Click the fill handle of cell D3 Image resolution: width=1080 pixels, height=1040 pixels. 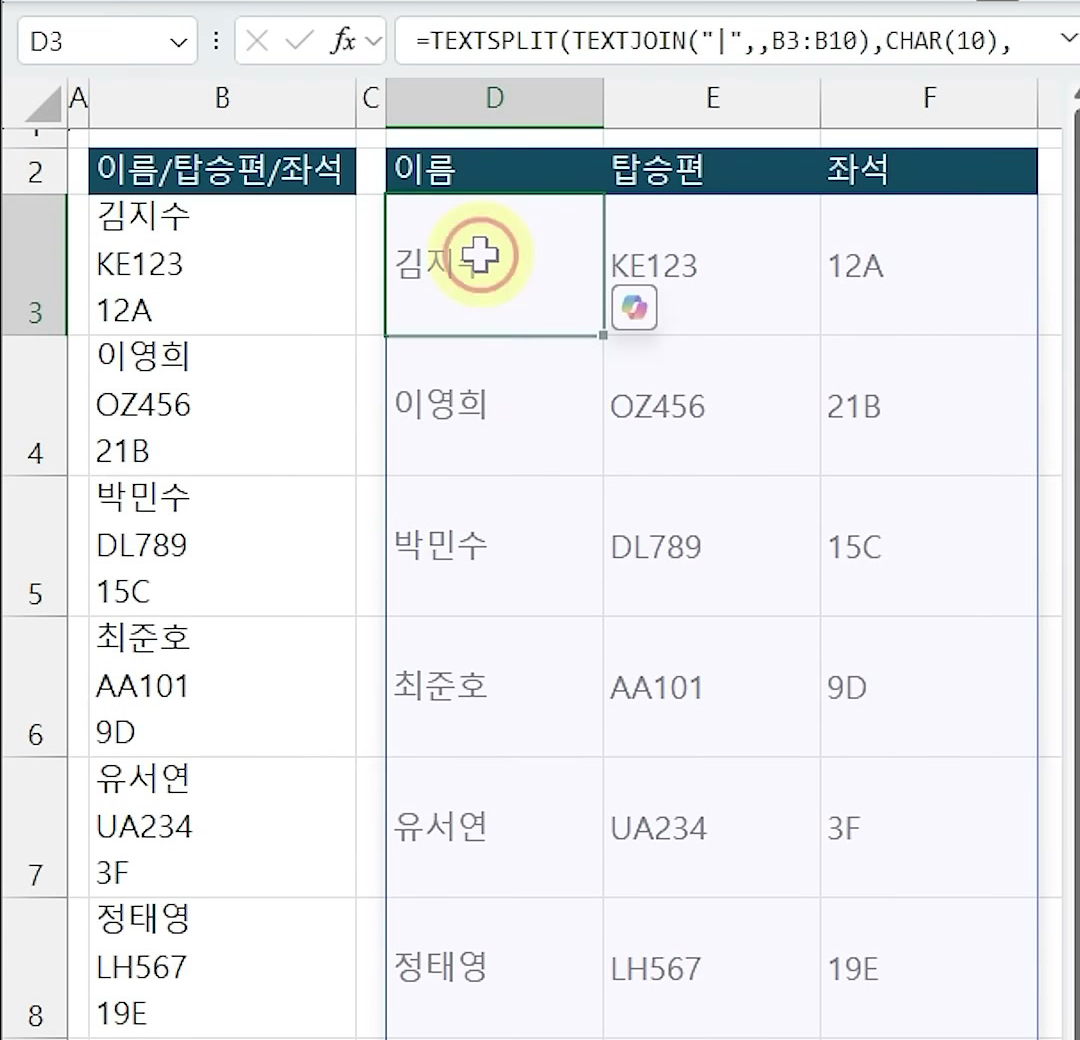click(603, 335)
